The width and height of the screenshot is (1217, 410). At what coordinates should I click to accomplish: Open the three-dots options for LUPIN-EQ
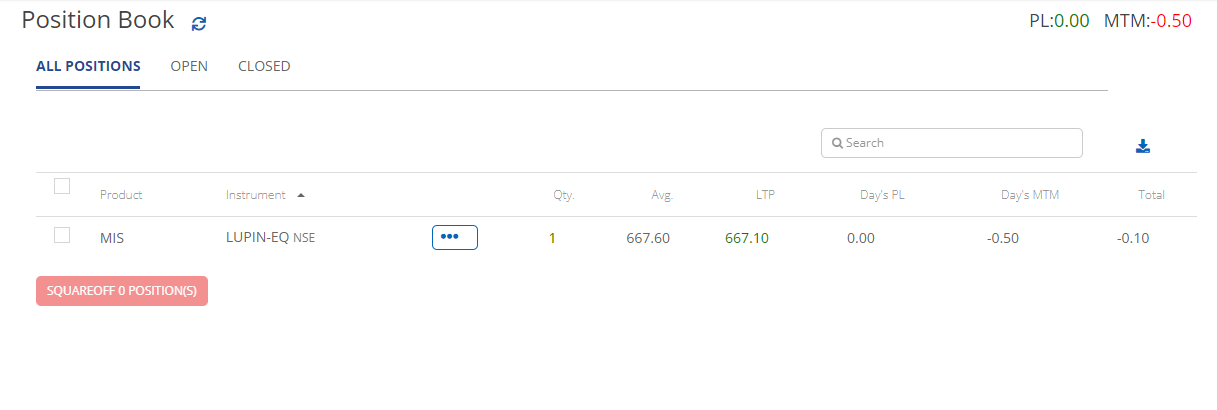[455, 237]
